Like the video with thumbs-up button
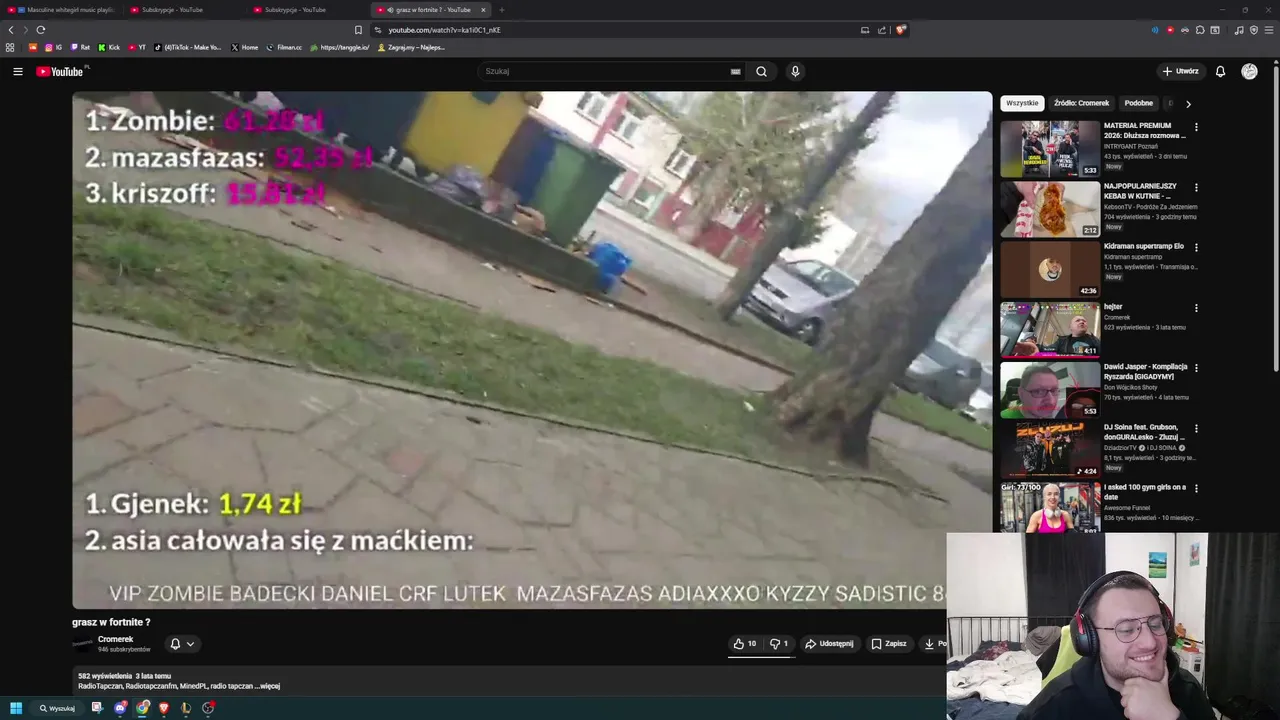Screen dimensions: 1280x720 click(744, 644)
